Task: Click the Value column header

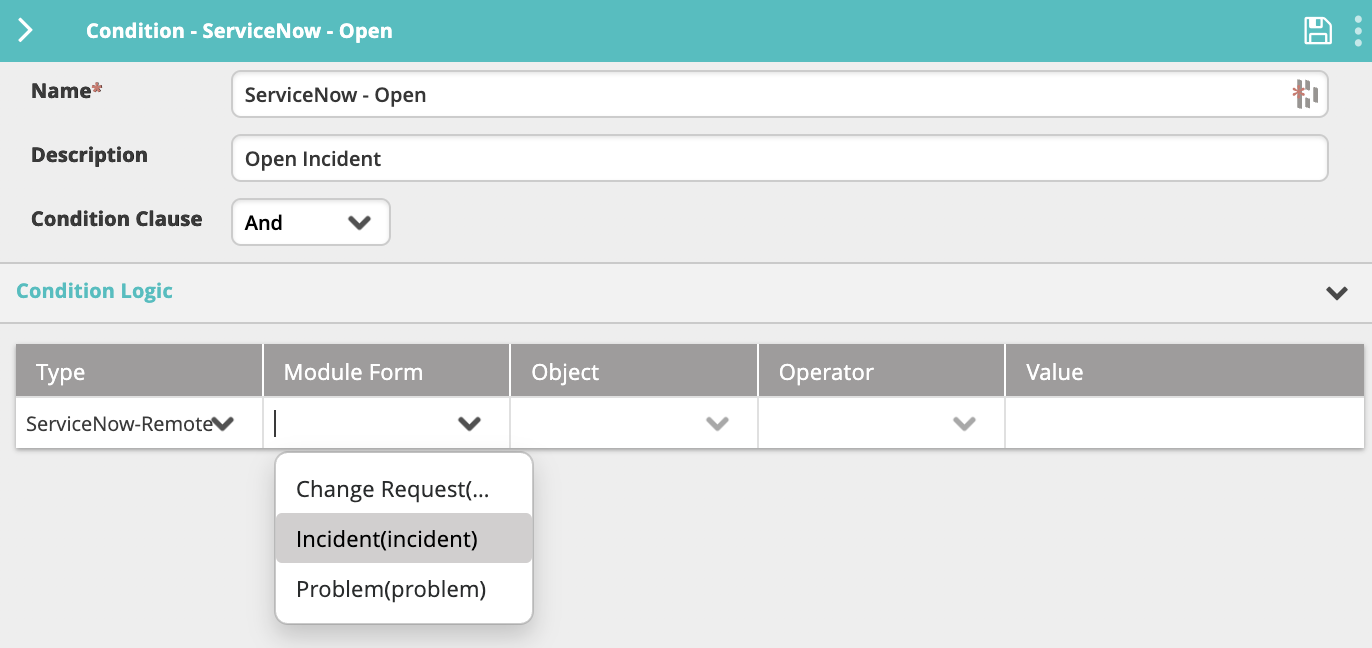Action: pos(1185,372)
